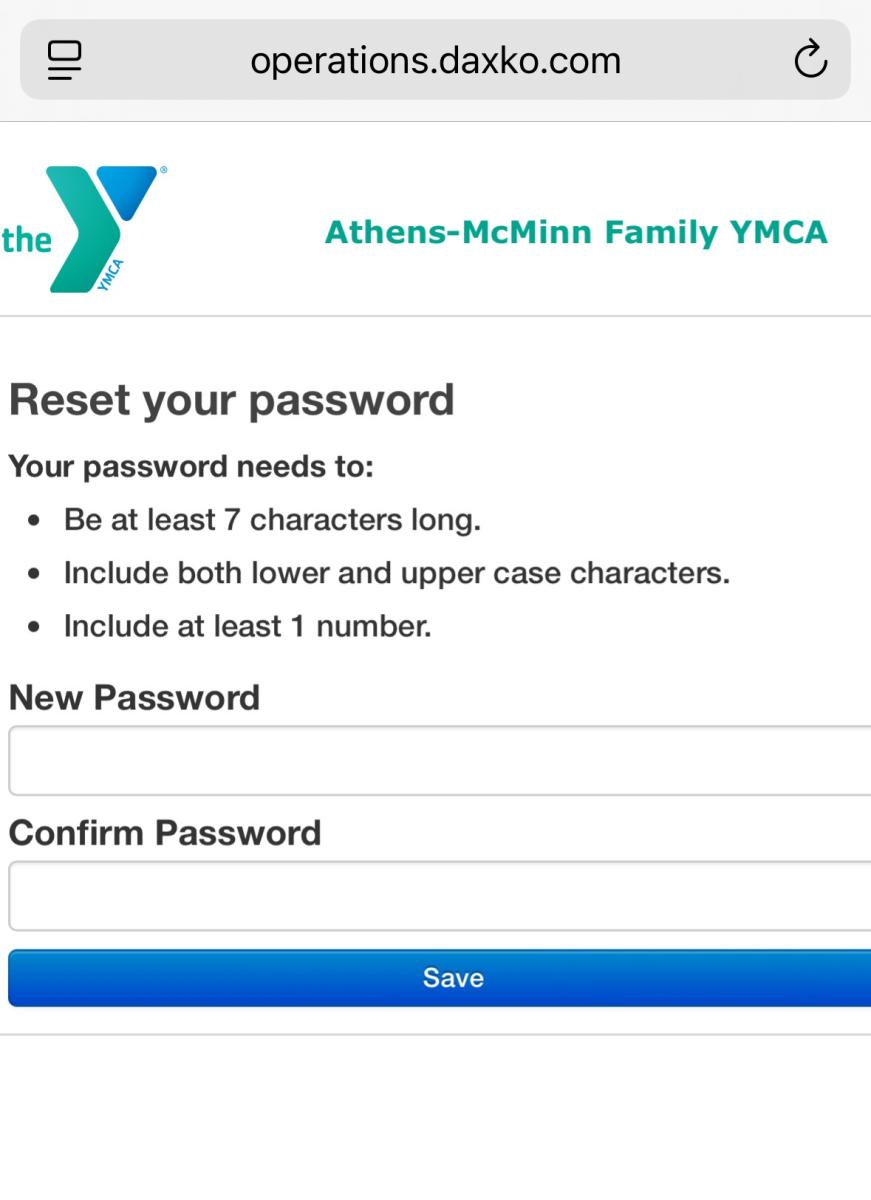The height and width of the screenshot is (1200, 871).
Task: Tap the small YMCA text on the logo
Action: [111, 274]
